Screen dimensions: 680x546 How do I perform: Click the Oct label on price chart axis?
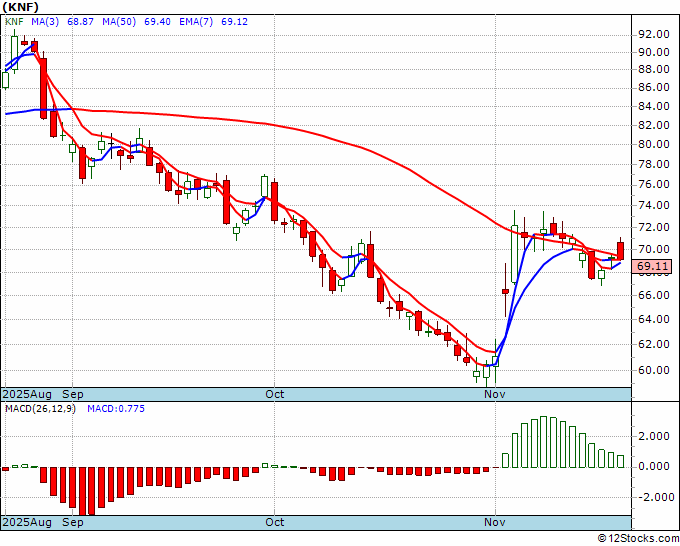(275, 394)
